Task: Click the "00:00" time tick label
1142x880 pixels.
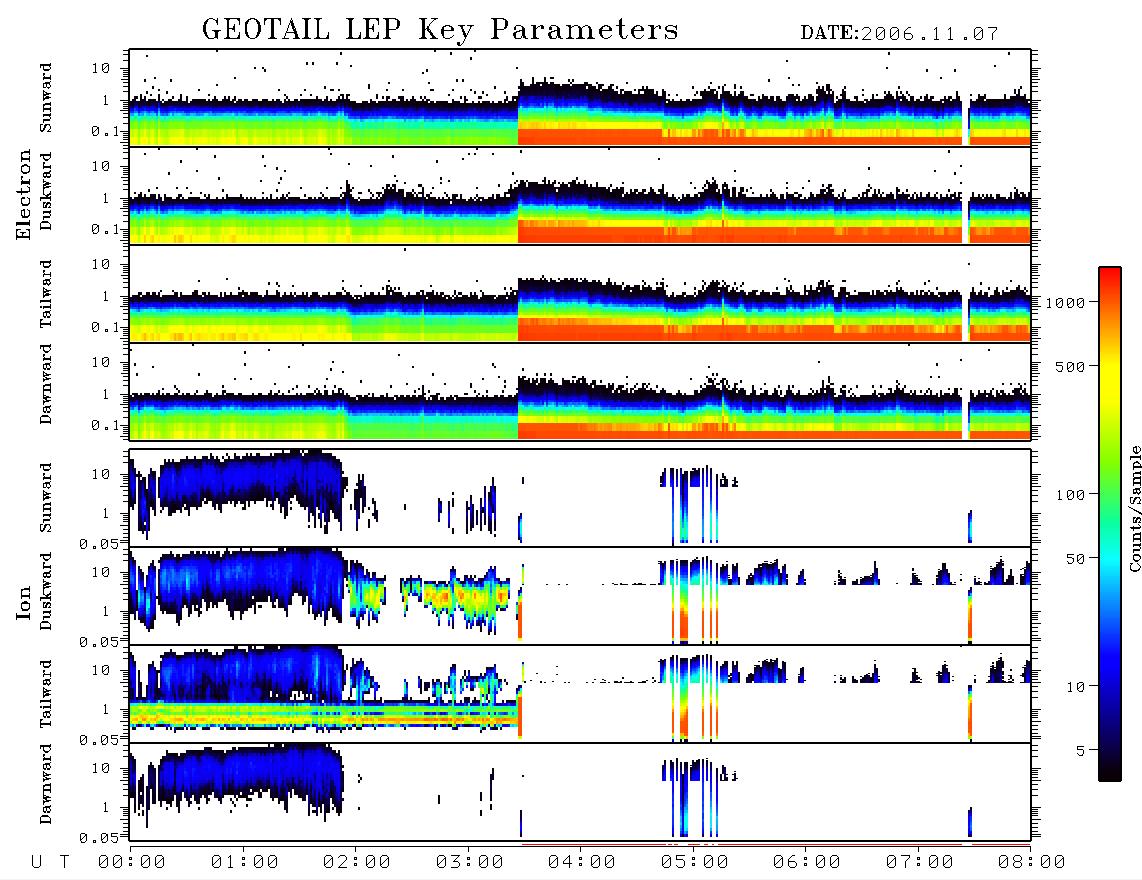Action: click(132, 862)
